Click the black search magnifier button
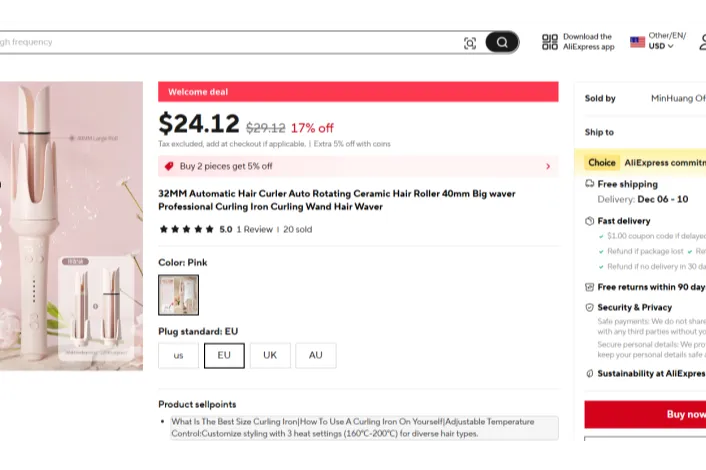Screen dimensions: 706x470 coord(502,42)
